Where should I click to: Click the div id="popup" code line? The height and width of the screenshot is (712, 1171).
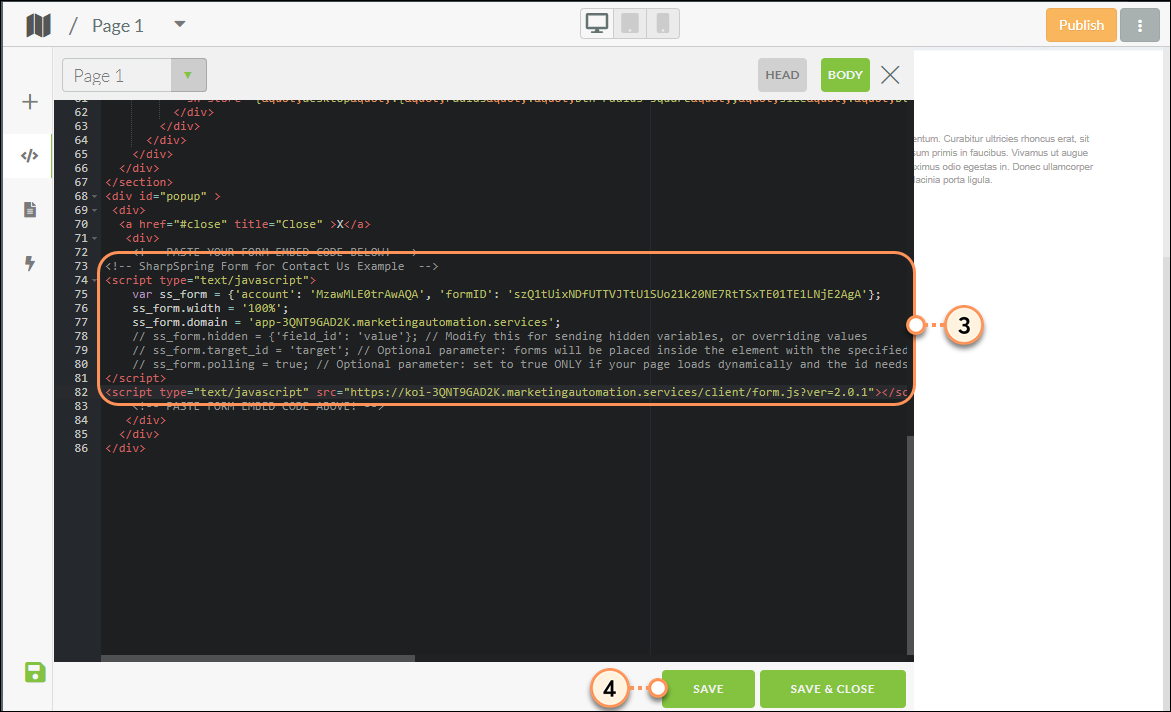point(163,196)
